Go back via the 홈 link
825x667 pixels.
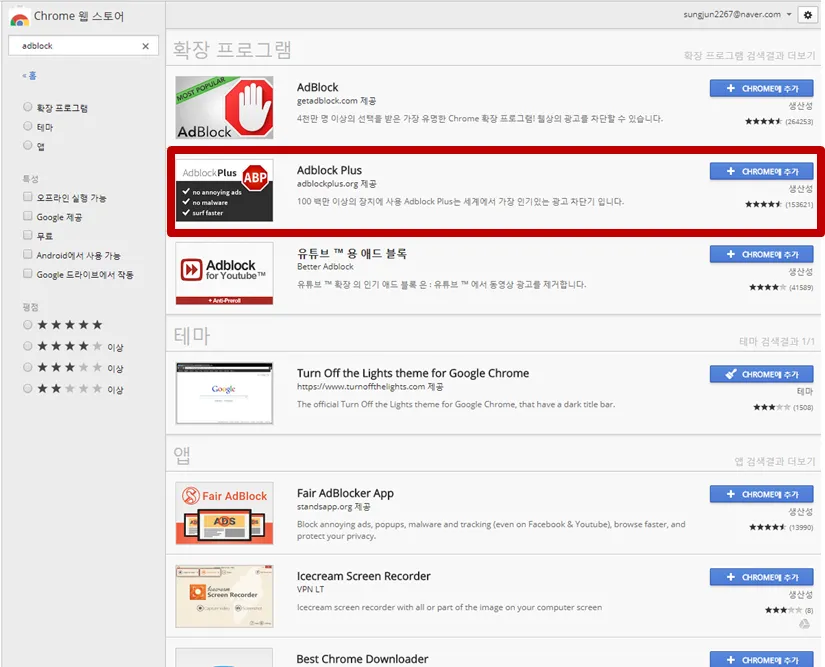(x=29, y=76)
